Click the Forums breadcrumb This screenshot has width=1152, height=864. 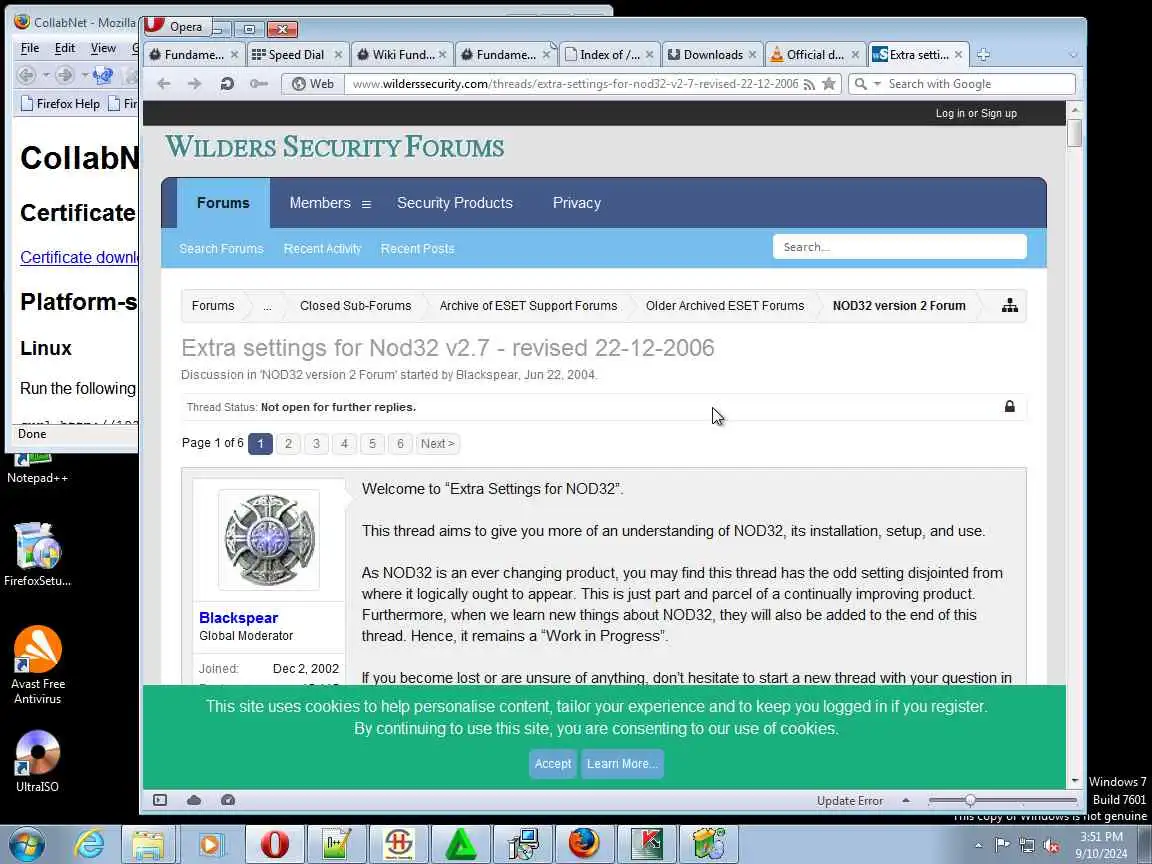pyautogui.click(x=213, y=306)
